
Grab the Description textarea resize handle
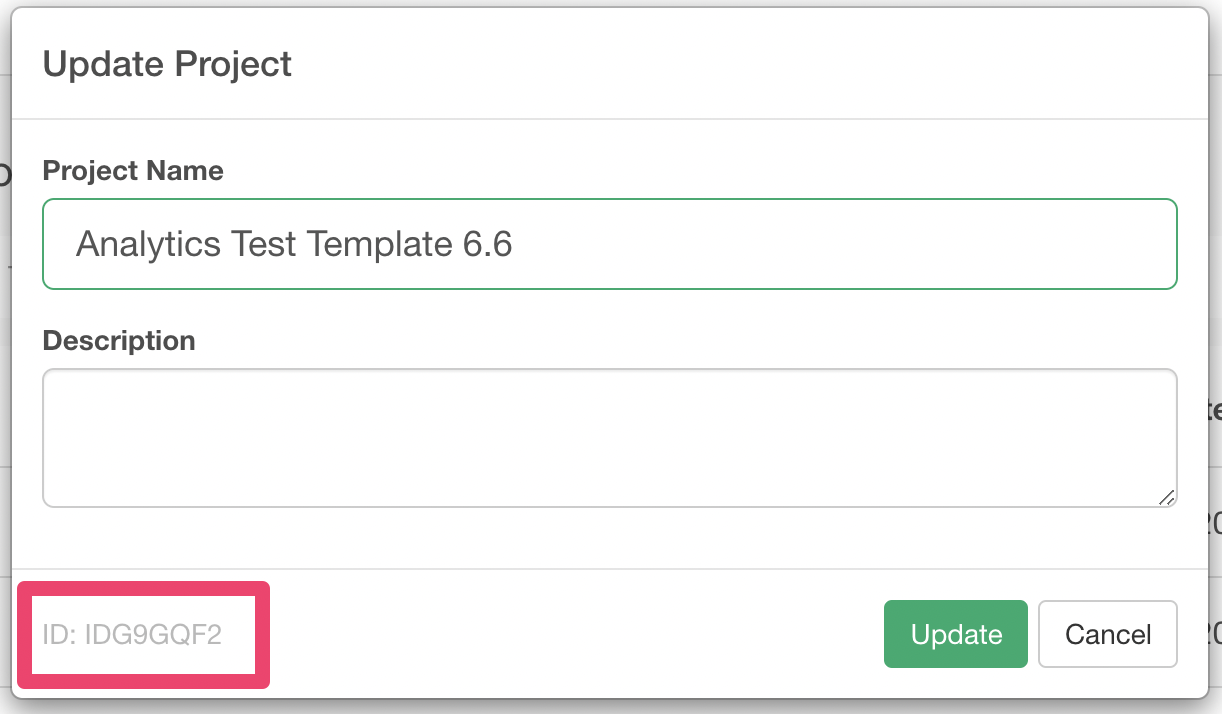click(x=1166, y=497)
